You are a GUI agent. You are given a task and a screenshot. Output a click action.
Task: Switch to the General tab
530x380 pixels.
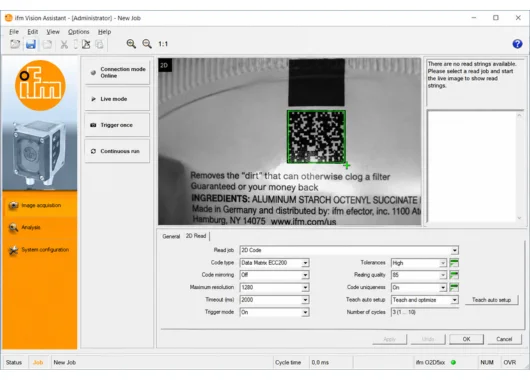coord(171,236)
